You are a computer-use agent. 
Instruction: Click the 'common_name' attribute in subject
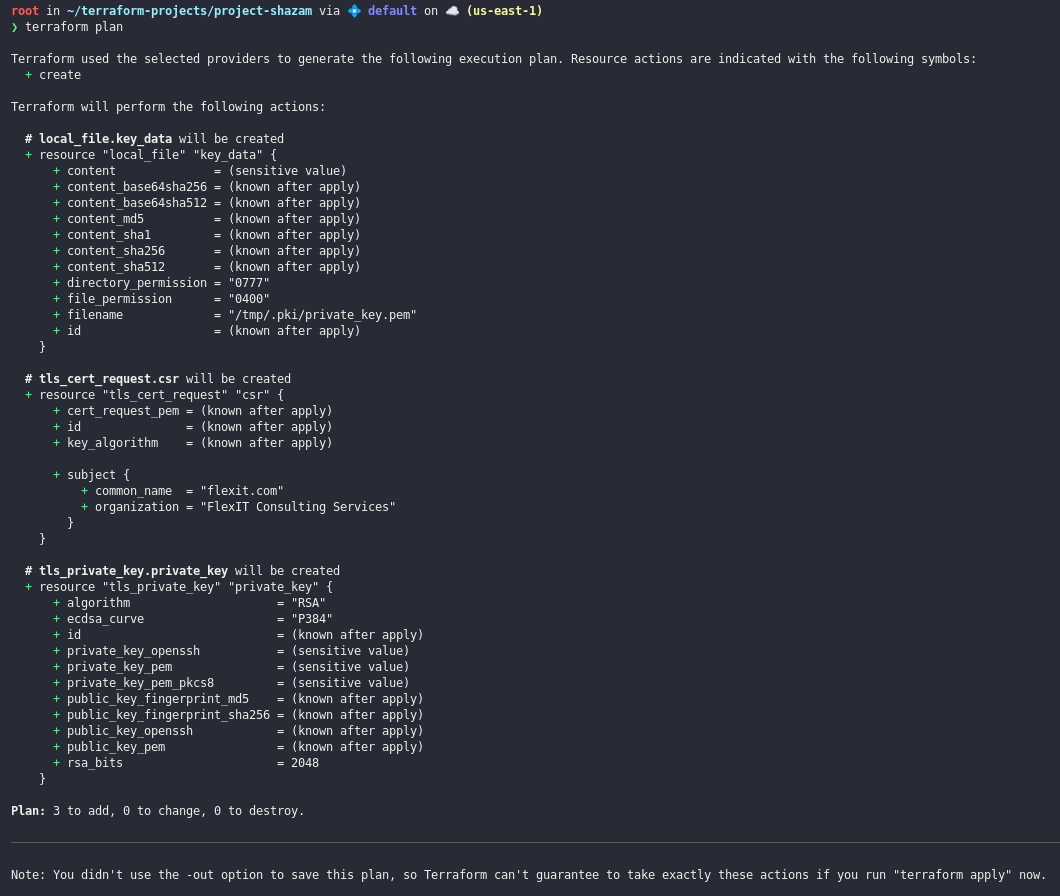[x=133, y=491]
